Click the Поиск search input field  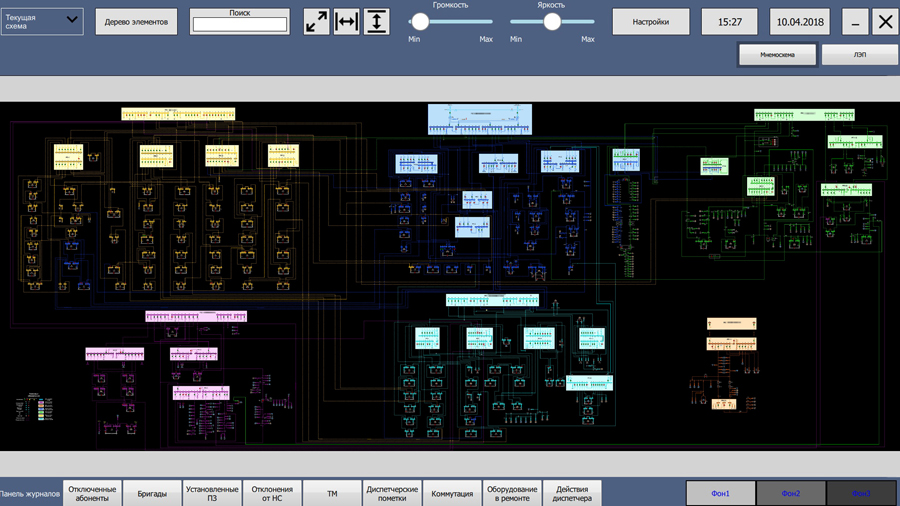point(240,25)
